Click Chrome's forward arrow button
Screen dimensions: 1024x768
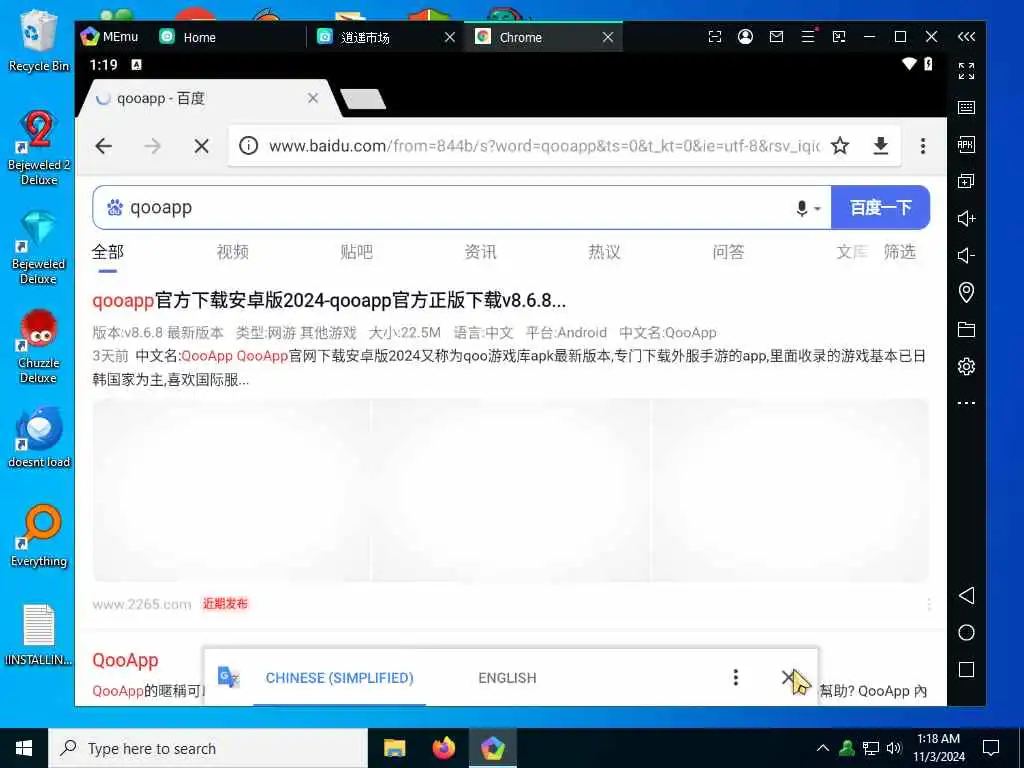152,146
